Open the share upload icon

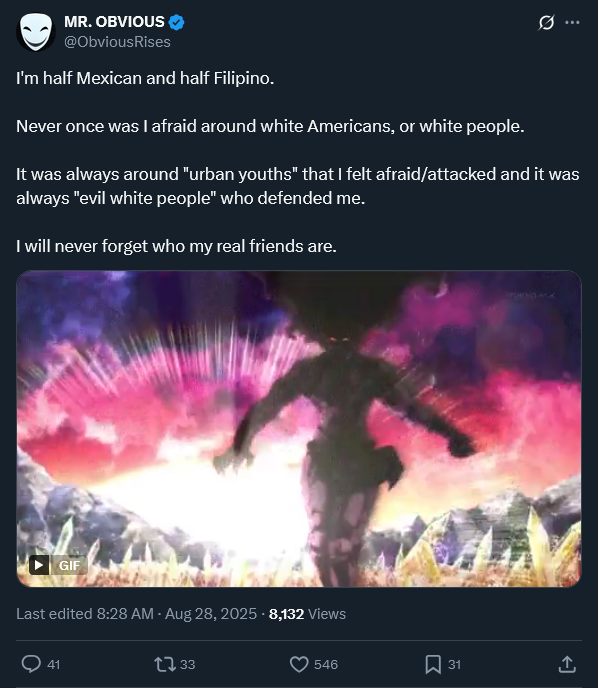(567, 664)
